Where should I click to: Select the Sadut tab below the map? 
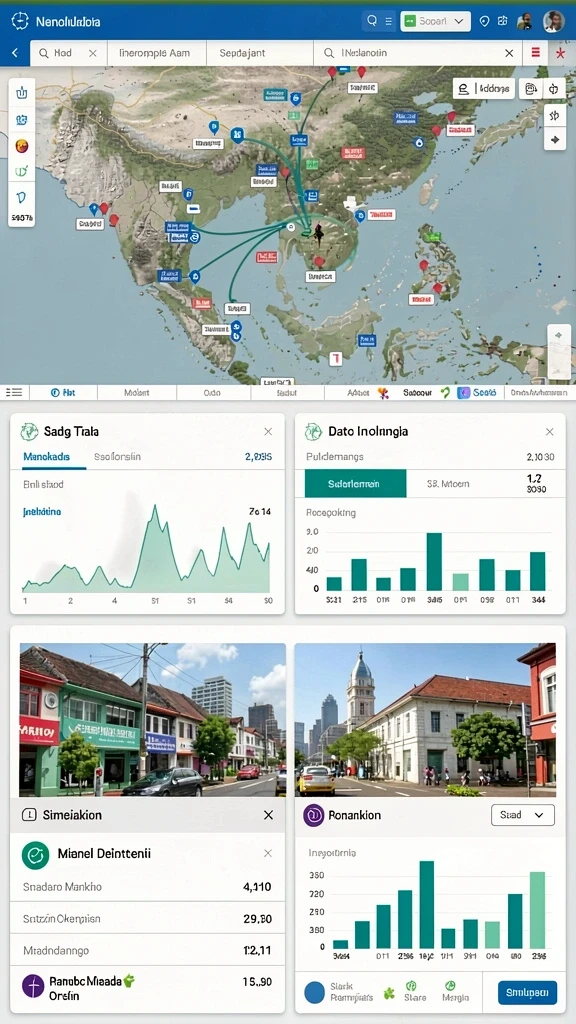click(287, 392)
